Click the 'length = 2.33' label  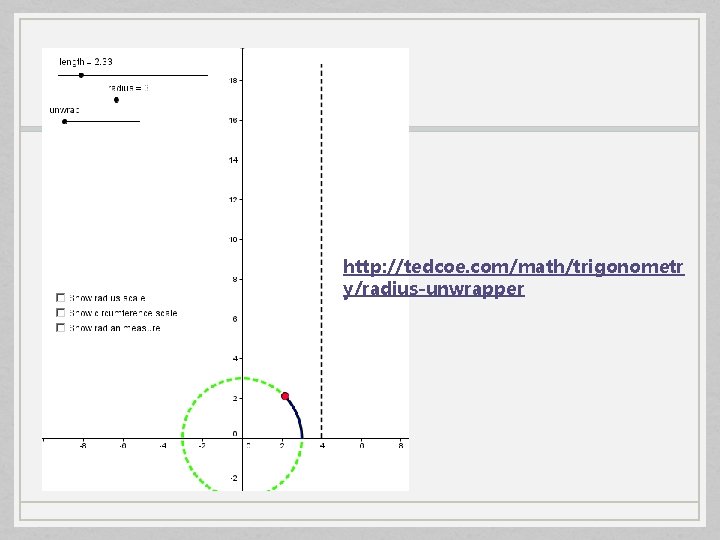(x=86, y=62)
